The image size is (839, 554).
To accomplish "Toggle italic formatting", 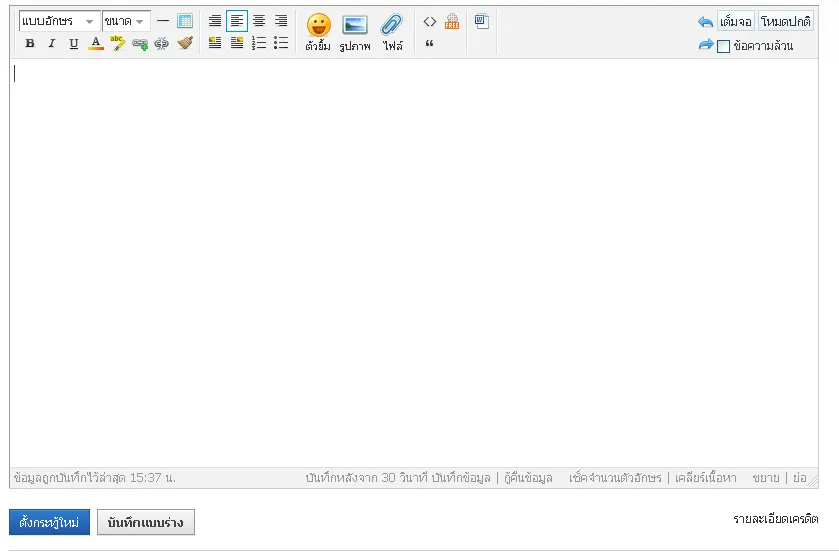I will coord(52,43).
